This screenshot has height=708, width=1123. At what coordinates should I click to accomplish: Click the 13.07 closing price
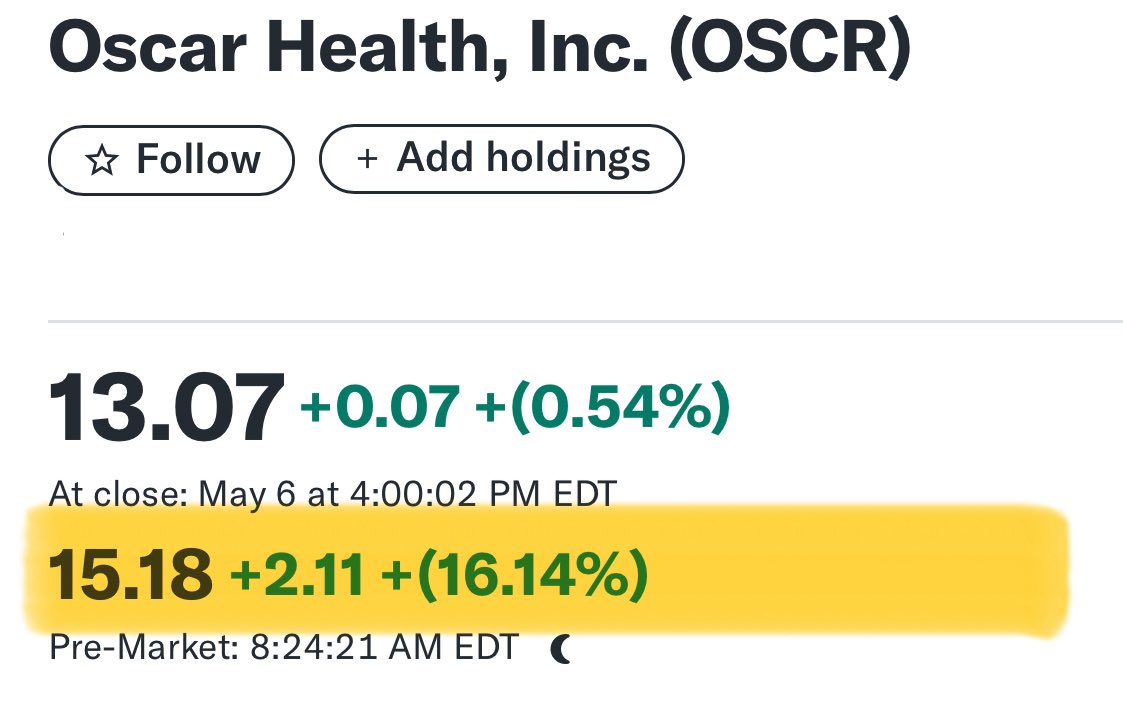[x=166, y=408]
